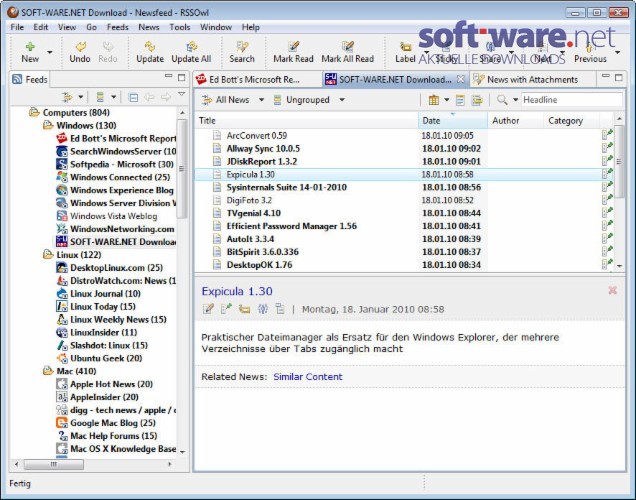The width and height of the screenshot is (636, 500).
Task: Click Update All in the toolbar
Action: point(191,52)
